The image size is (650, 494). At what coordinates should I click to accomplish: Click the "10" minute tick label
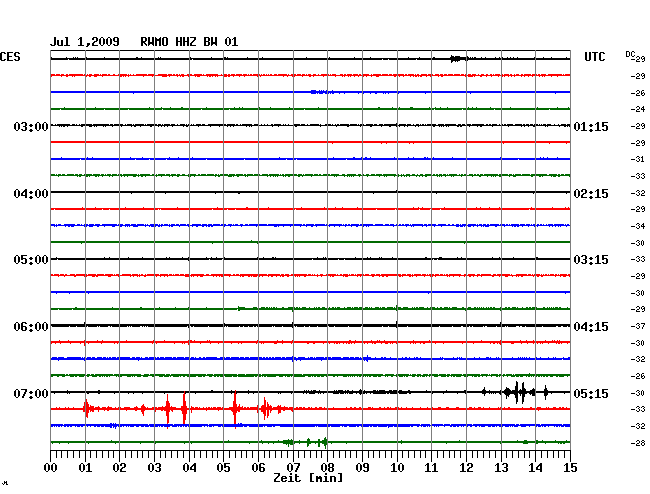[397, 468]
